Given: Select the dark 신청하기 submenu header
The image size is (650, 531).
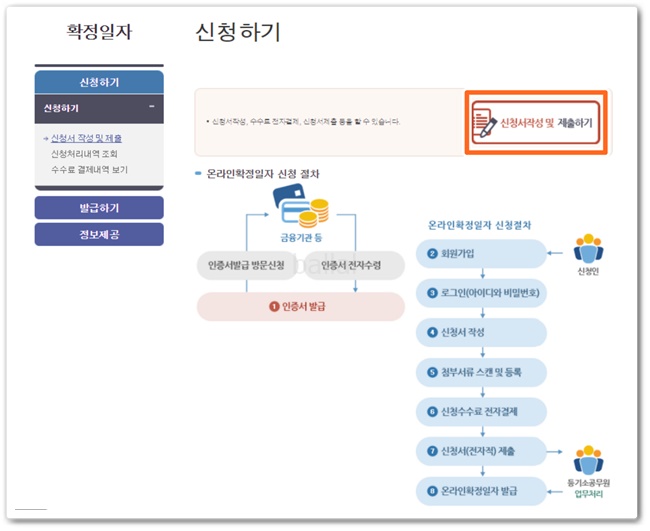Looking at the screenshot, I should [99, 109].
